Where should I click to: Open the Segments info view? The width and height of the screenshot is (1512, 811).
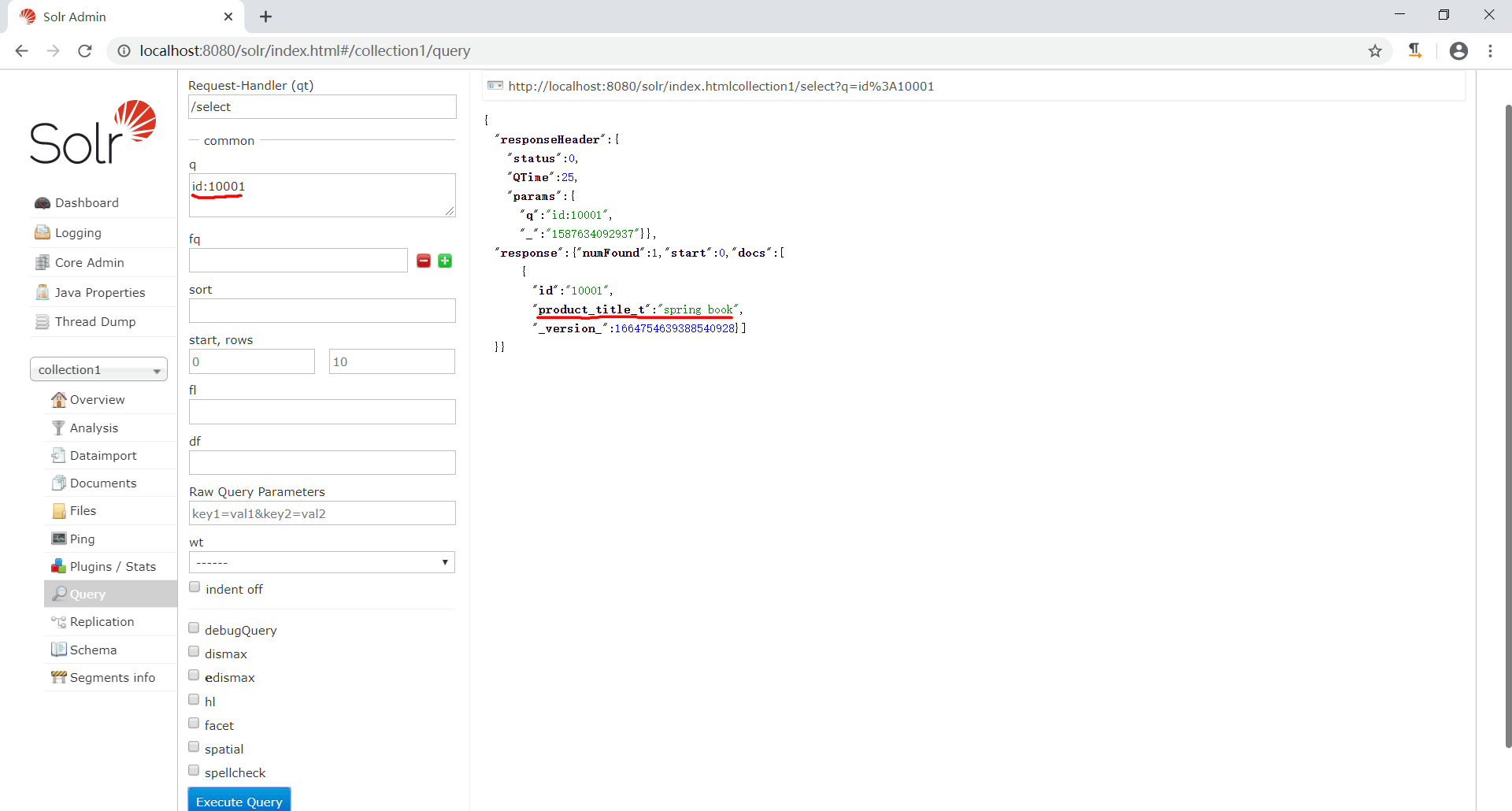[112, 677]
